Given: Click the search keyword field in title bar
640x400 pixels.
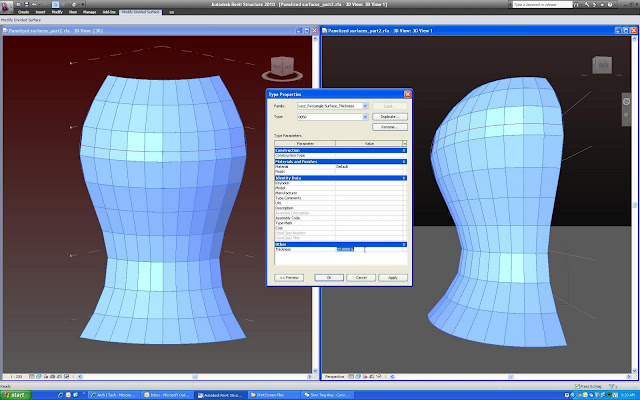Looking at the screenshot, I should point(542,4).
